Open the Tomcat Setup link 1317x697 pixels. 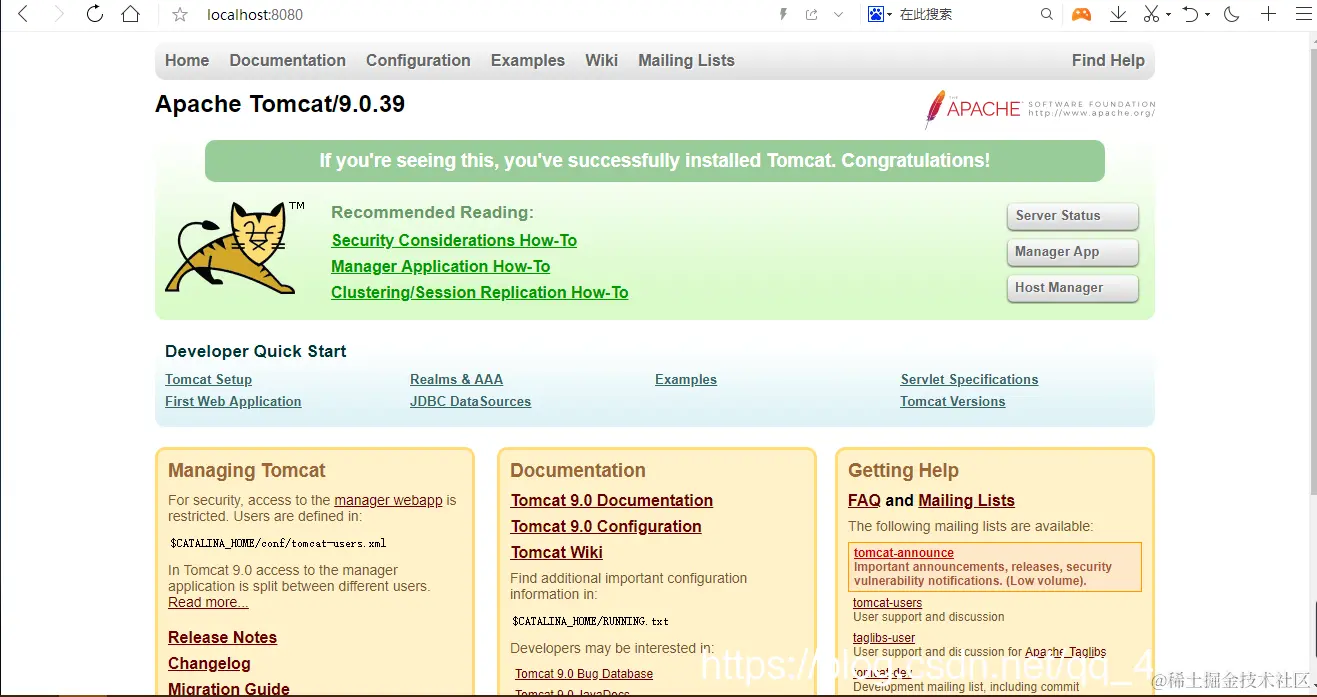click(208, 379)
